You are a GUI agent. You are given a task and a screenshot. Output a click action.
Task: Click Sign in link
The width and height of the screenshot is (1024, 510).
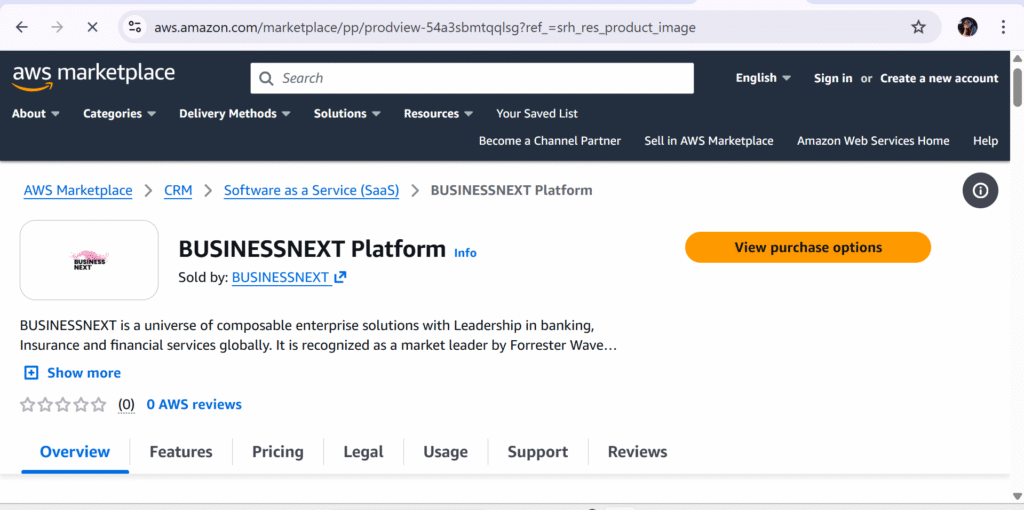pyautogui.click(x=833, y=78)
